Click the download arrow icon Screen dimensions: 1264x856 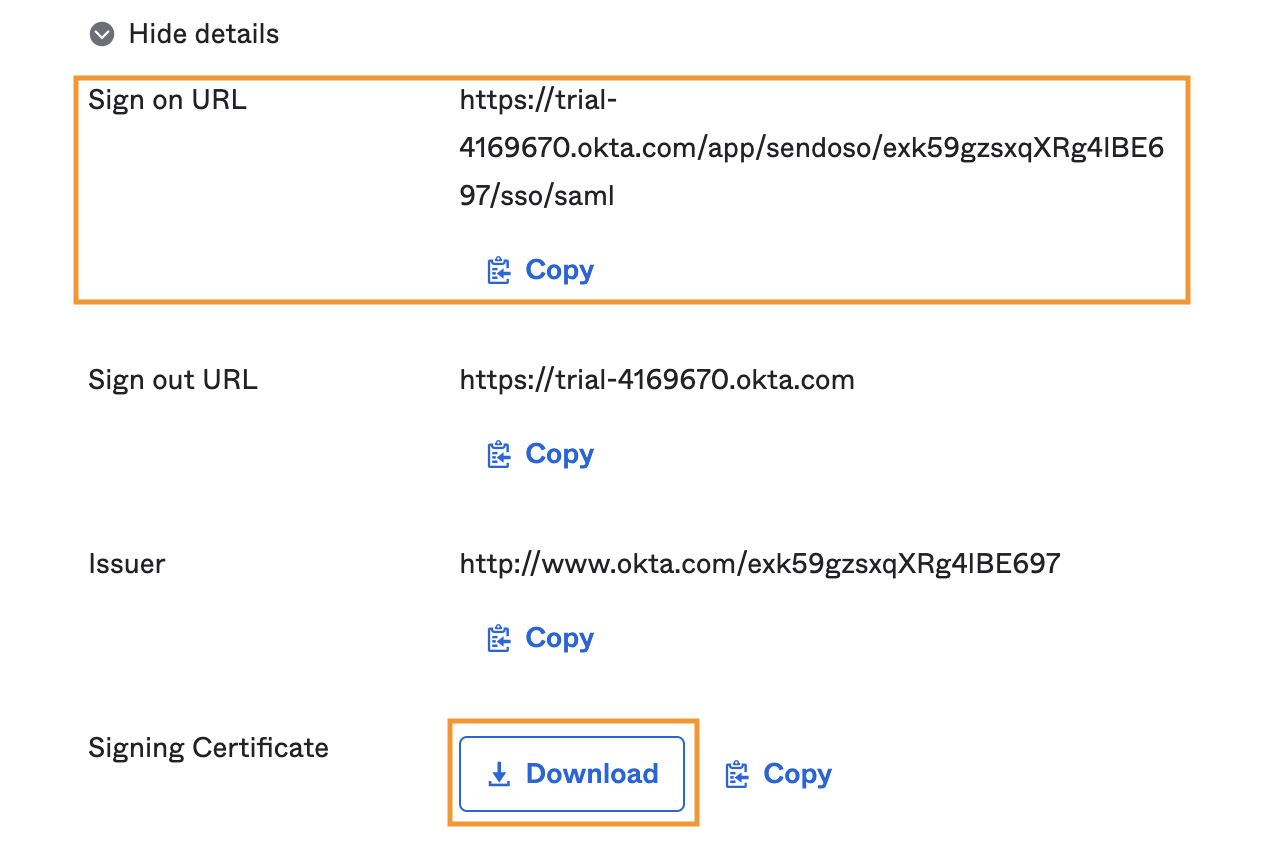click(x=498, y=774)
